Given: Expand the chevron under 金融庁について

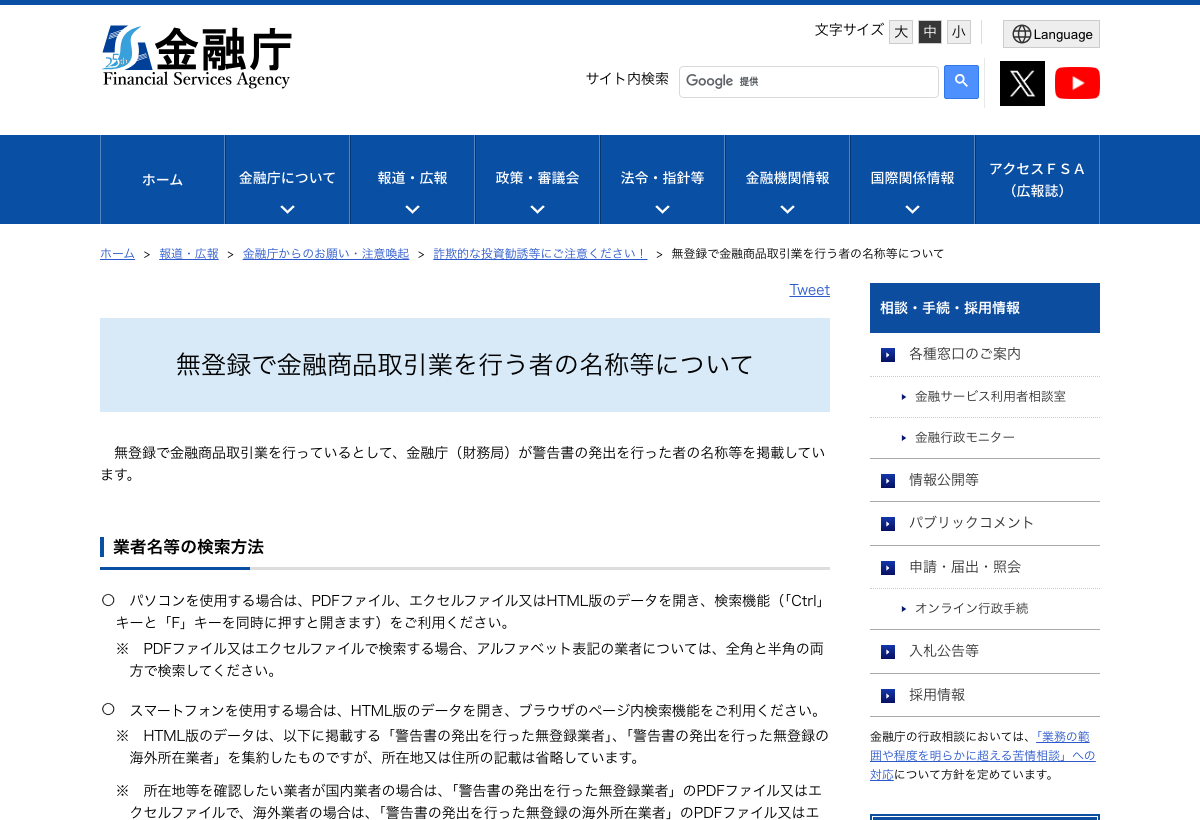Looking at the screenshot, I should (x=287, y=210).
